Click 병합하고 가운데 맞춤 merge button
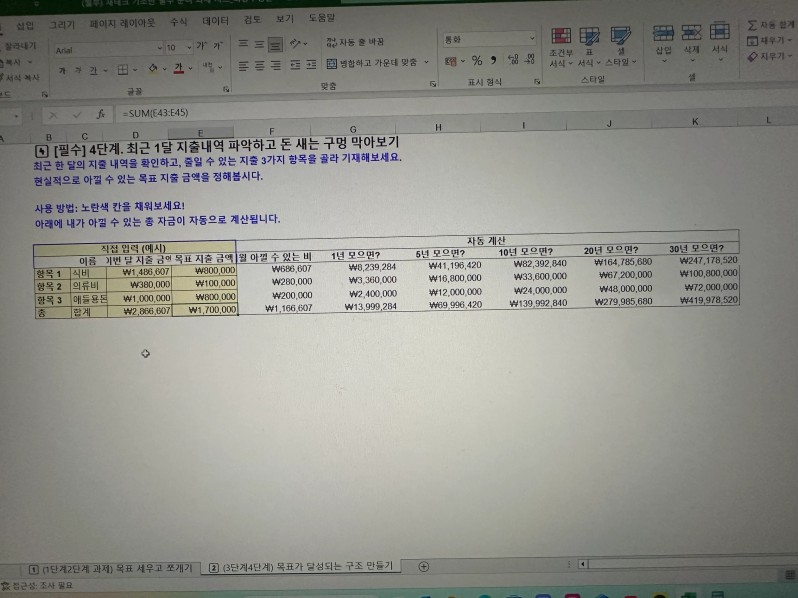 click(372, 63)
